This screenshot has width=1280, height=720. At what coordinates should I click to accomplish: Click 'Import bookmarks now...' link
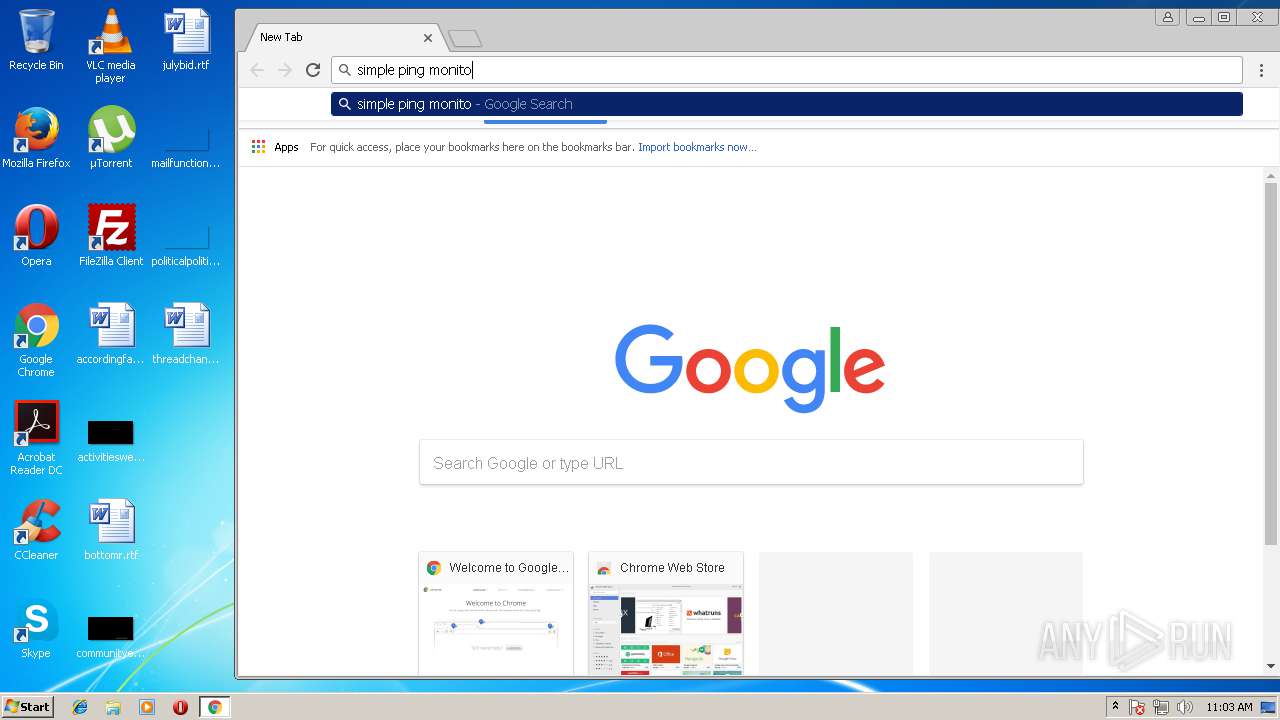coord(697,147)
